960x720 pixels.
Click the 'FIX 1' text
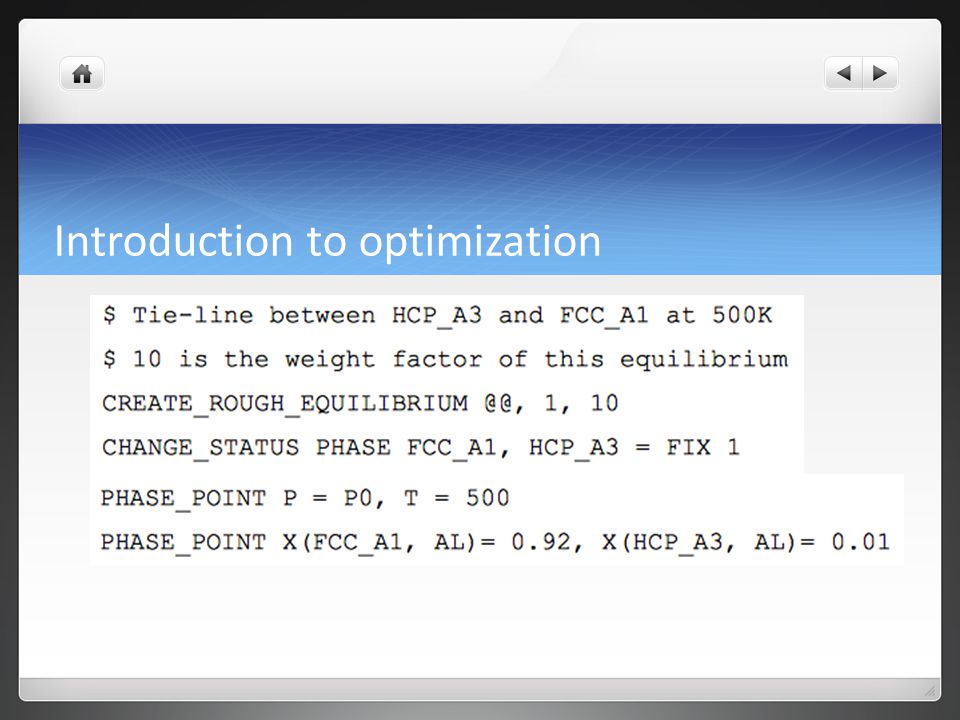703,447
